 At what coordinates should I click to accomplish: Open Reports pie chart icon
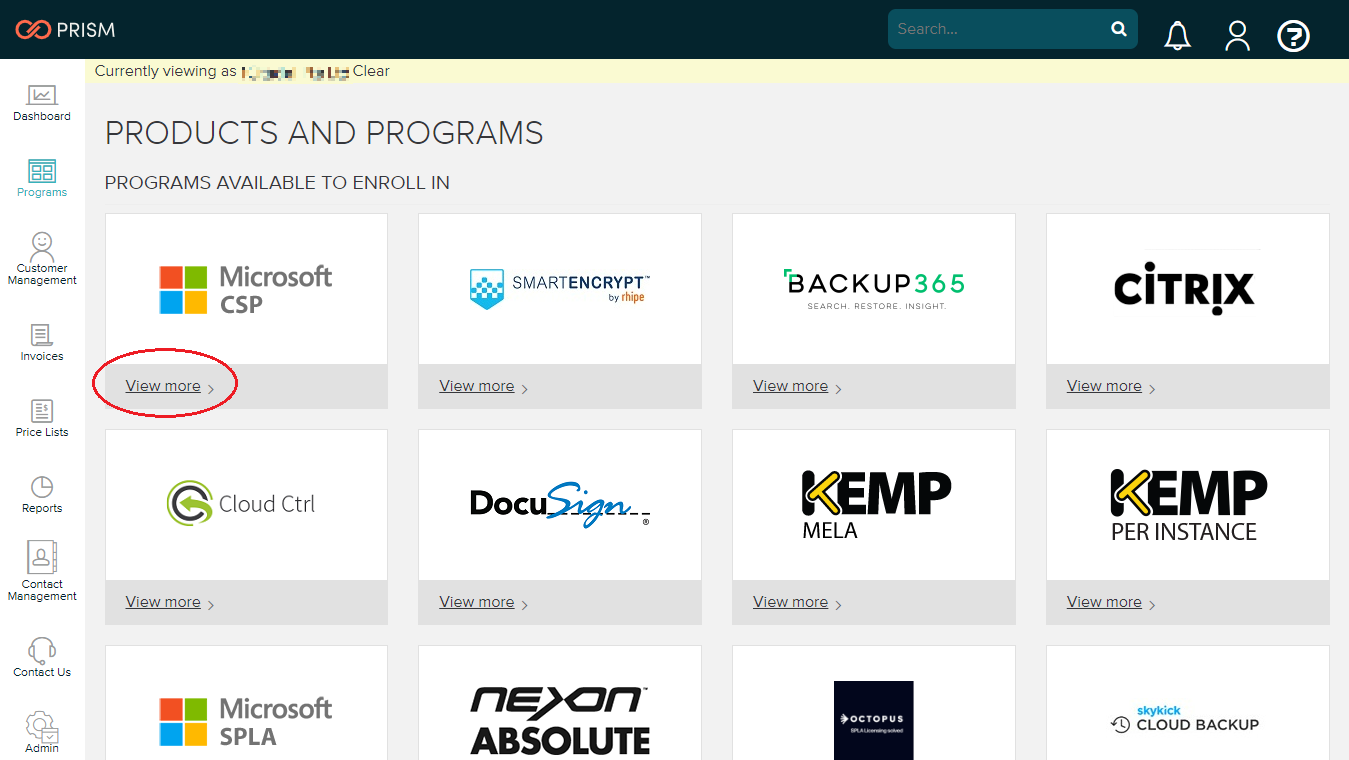click(x=42, y=487)
